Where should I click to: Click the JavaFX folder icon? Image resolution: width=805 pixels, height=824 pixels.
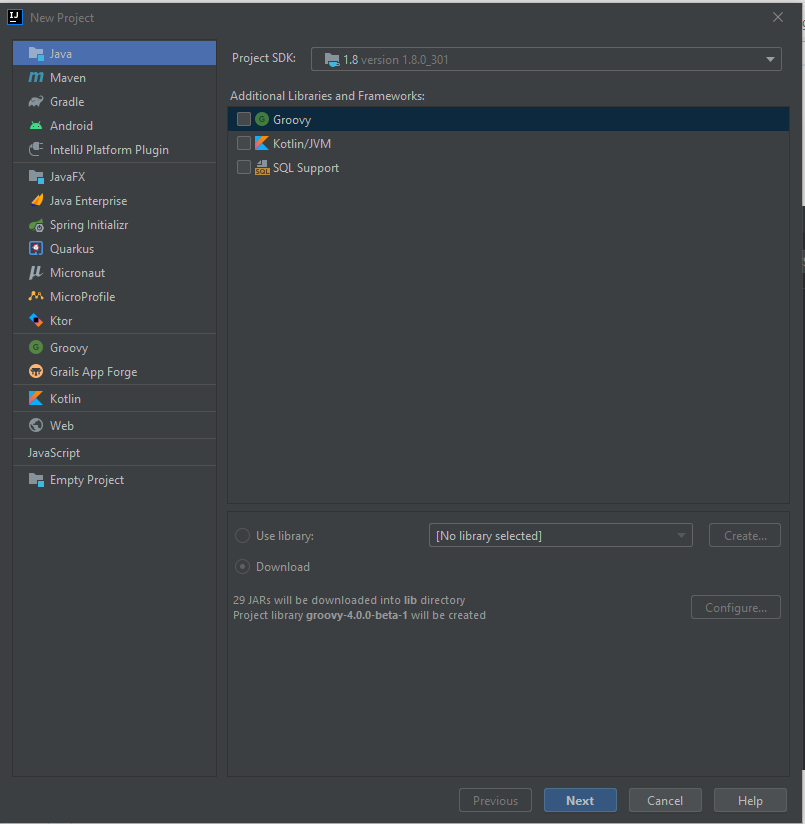pos(36,177)
